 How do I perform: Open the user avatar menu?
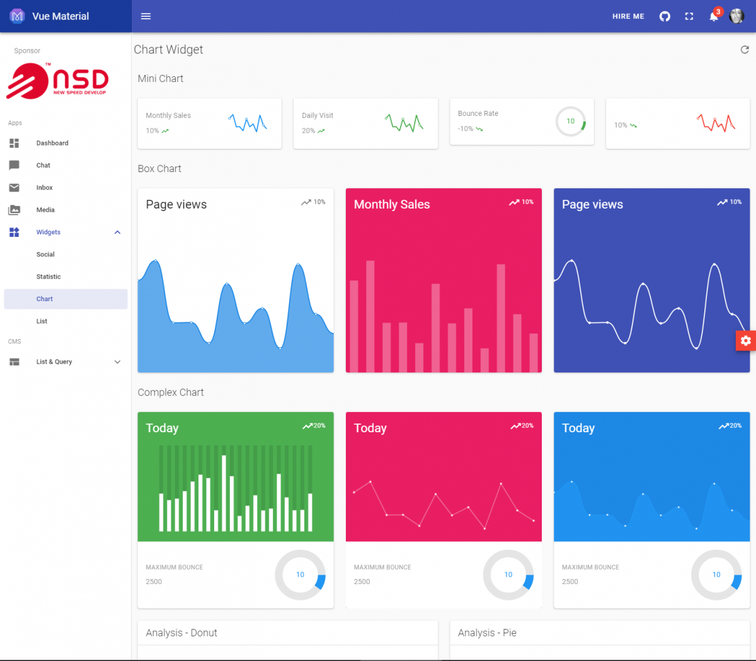tap(737, 16)
